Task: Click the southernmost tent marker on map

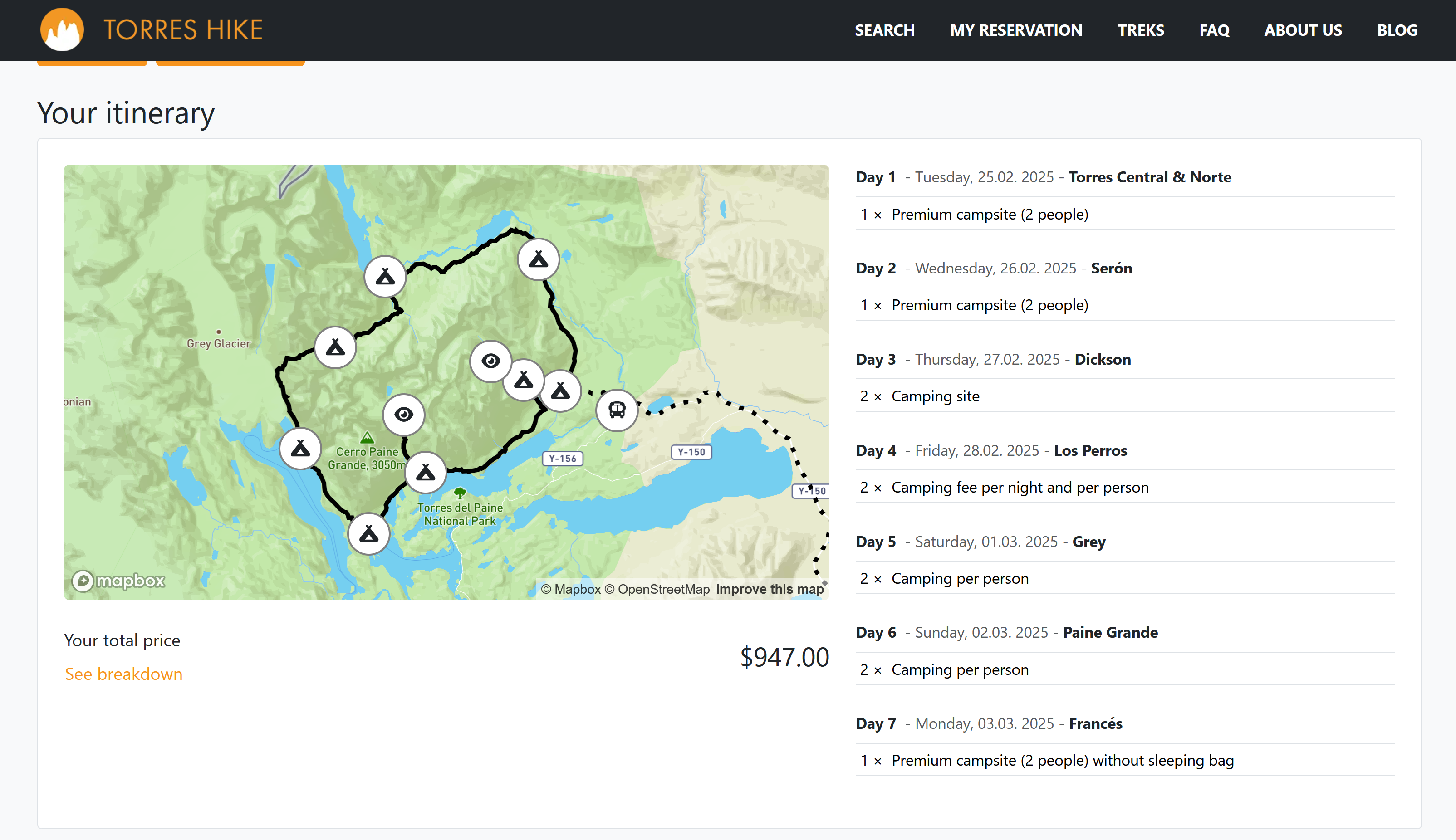Action: coord(369,534)
